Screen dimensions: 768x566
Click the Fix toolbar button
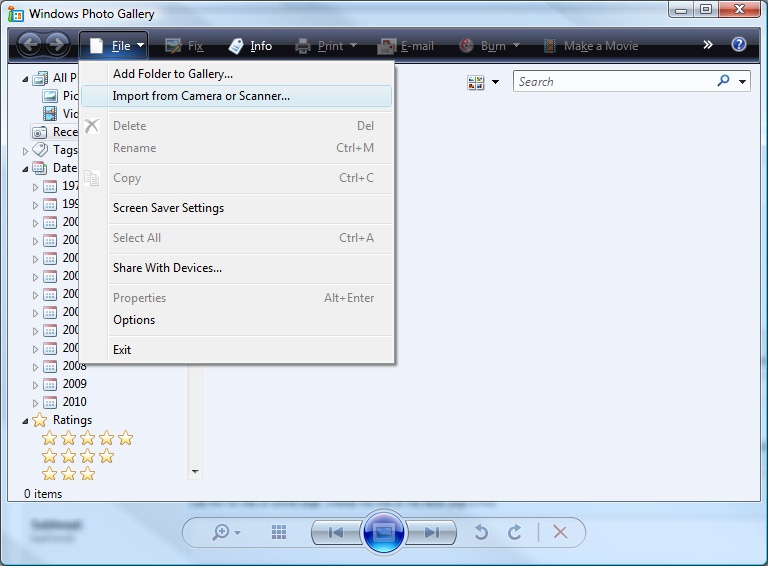184,46
